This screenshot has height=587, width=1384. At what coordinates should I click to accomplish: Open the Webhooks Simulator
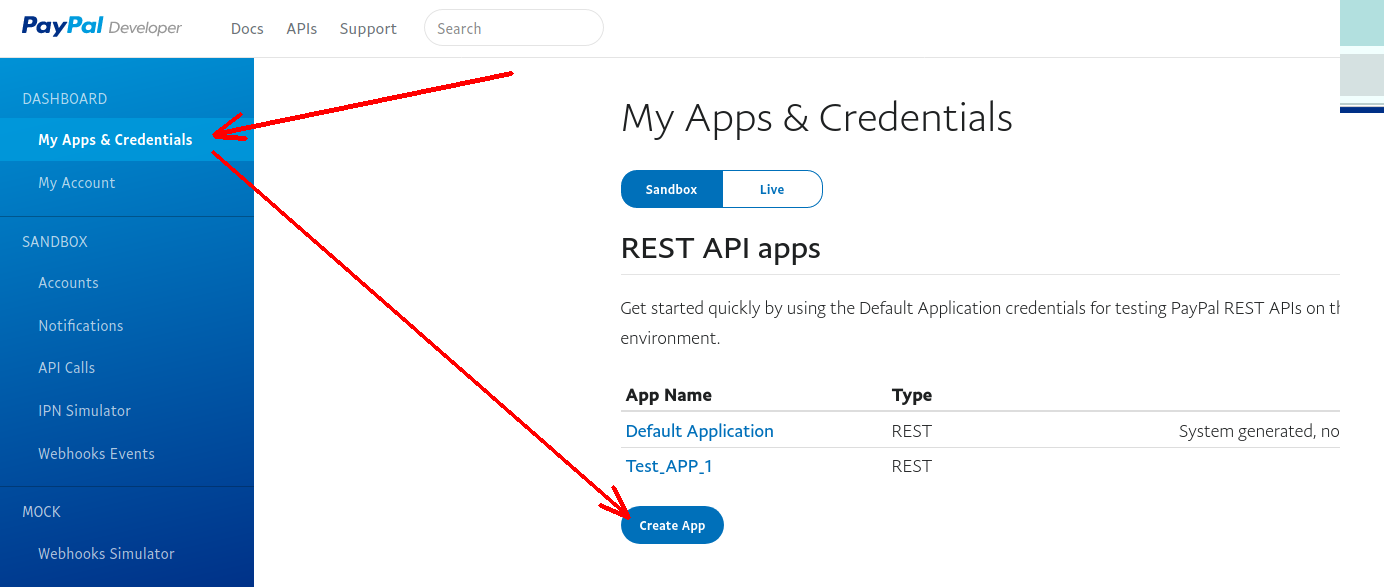(106, 554)
